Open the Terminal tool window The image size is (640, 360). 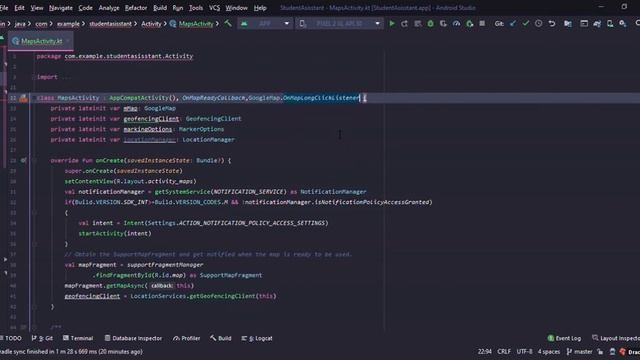[78, 338]
